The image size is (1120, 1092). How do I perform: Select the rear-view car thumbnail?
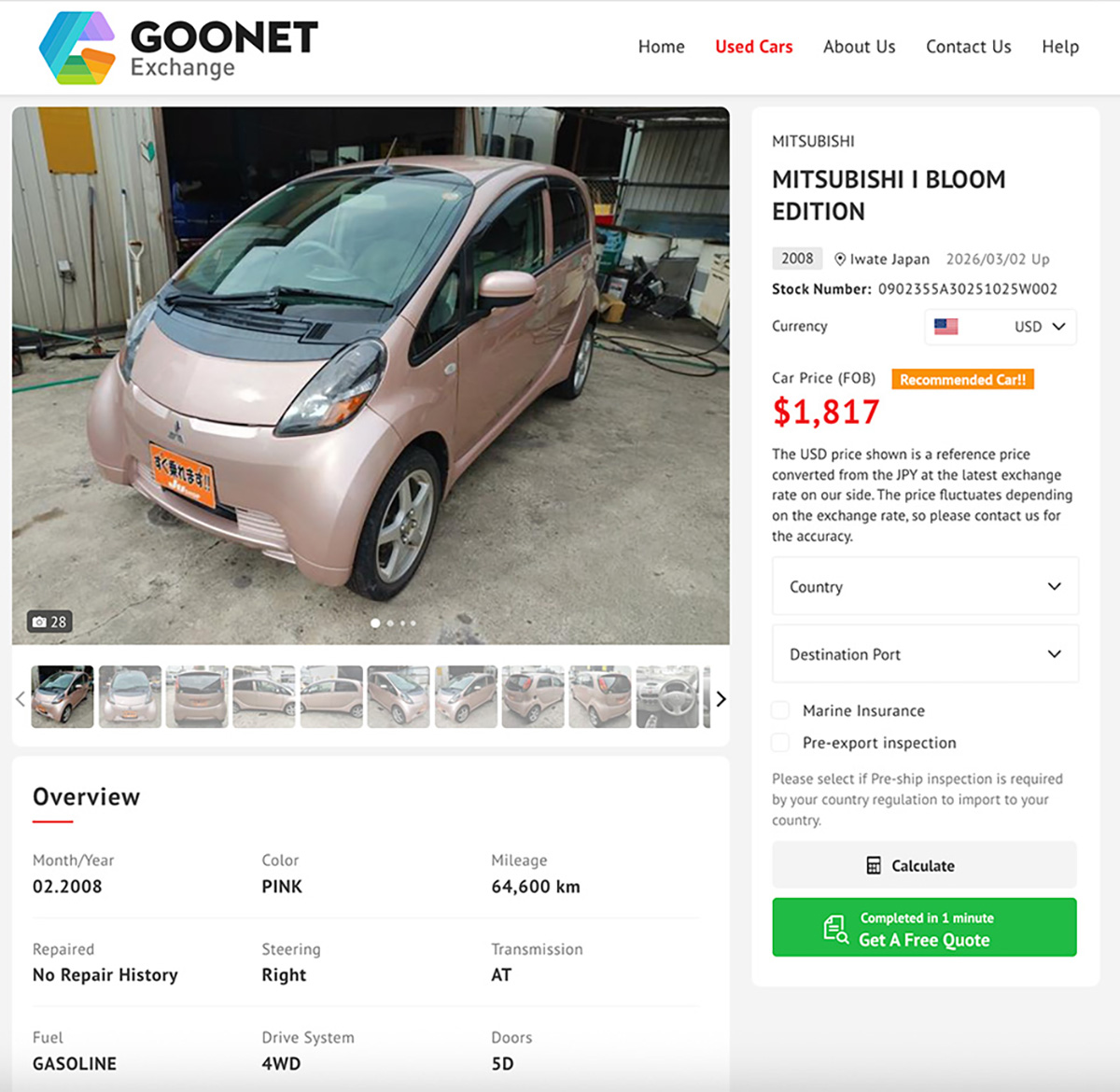click(x=197, y=696)
